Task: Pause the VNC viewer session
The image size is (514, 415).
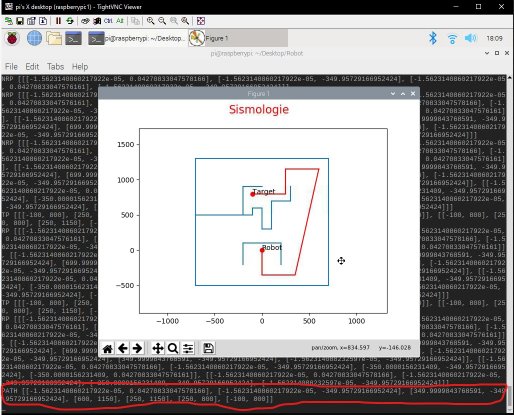Action: coord(58,21)
